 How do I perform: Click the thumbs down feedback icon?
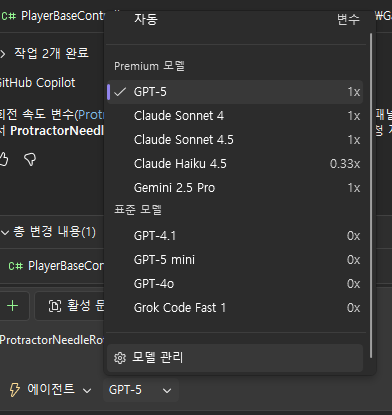coord(30,159)
